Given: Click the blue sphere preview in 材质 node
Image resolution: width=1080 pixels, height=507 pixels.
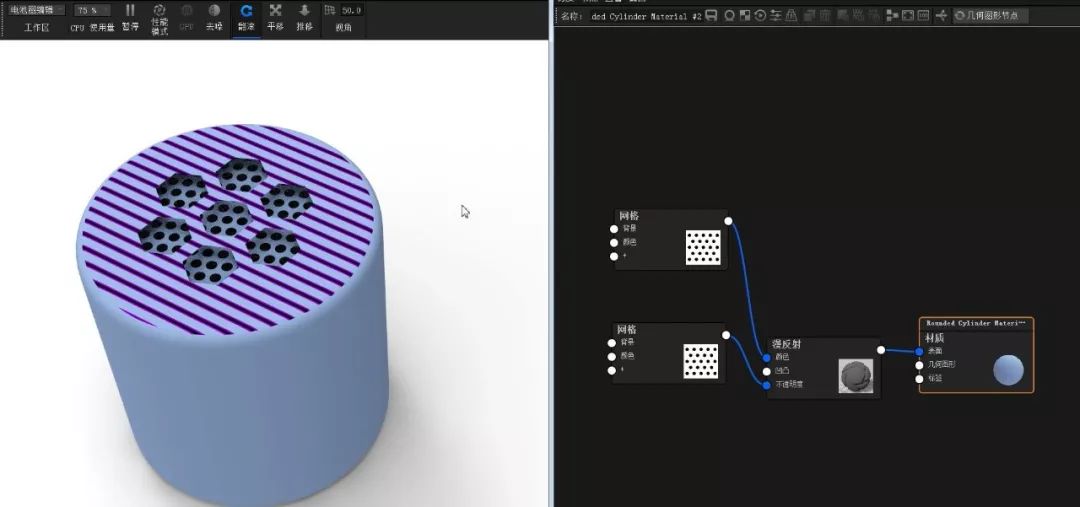Looking at the screenshot, I should point(1008,371).
